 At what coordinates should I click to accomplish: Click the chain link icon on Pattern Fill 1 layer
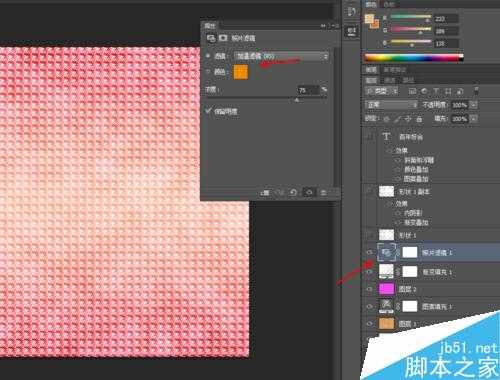[398, 306]
